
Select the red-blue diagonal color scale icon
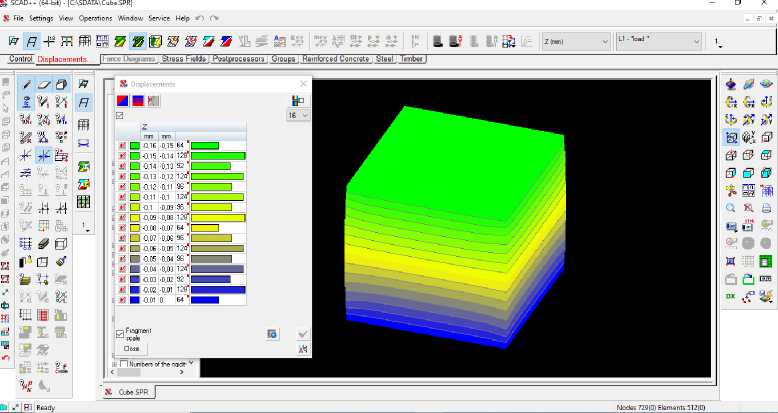tap(123, 101)
